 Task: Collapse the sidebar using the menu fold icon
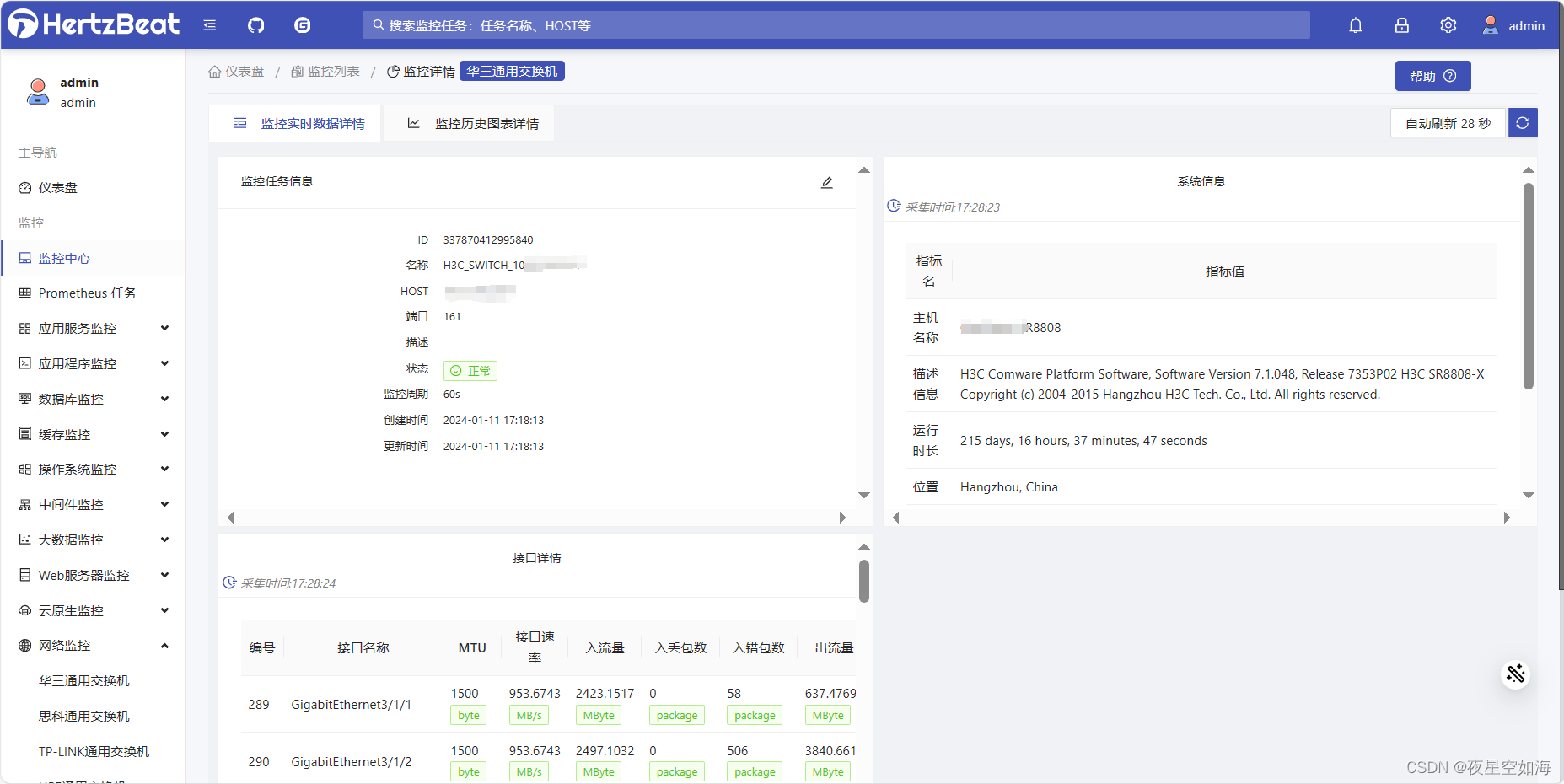click(209, 24)
